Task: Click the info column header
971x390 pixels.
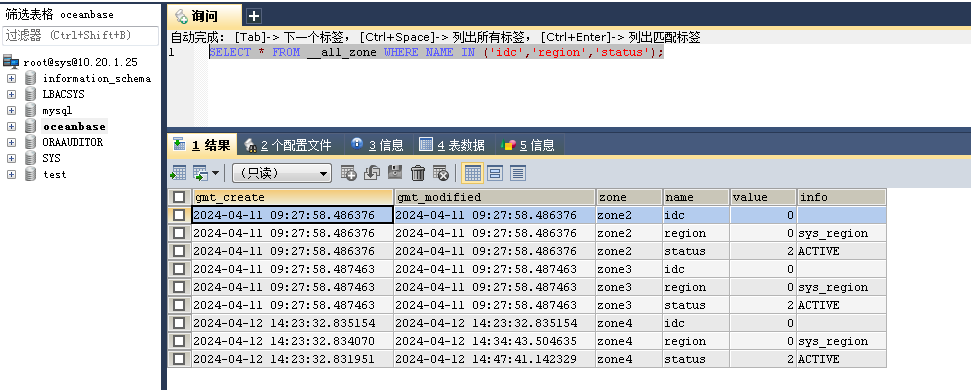Action: pyautogui.click(x=842, y=197)
